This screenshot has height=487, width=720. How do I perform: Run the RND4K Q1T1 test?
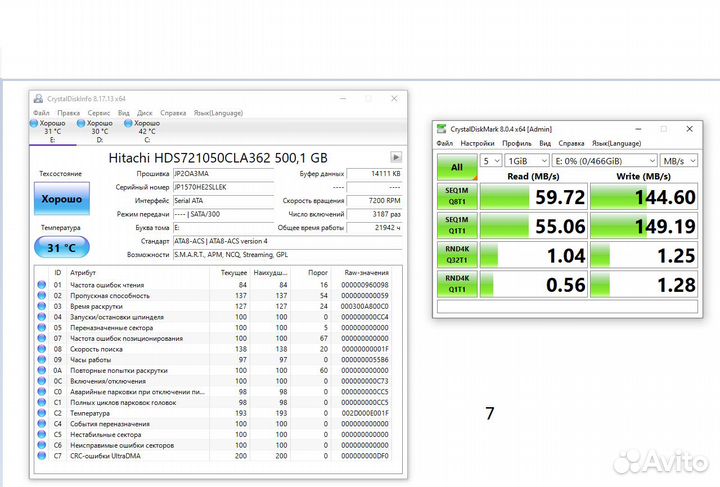tap(457, 284)
